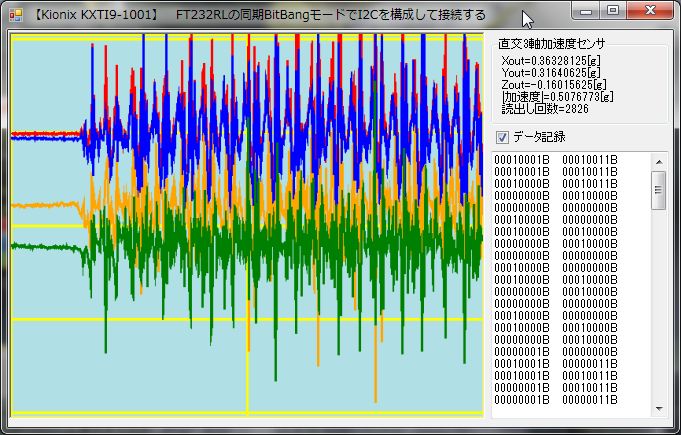
Task: Close the Kionix KXTI9-1001 window
Action: (650, 10)
